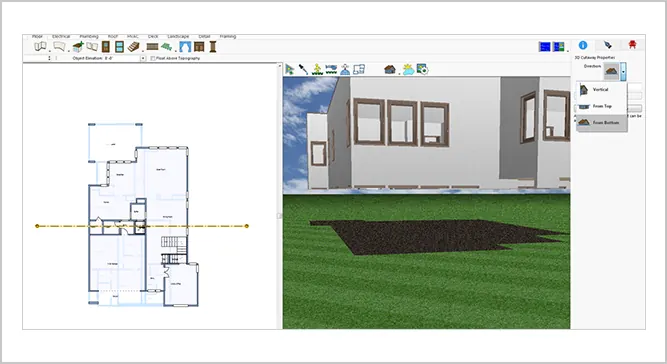Enable Float Above Topography checkbox

click(153, 58)
